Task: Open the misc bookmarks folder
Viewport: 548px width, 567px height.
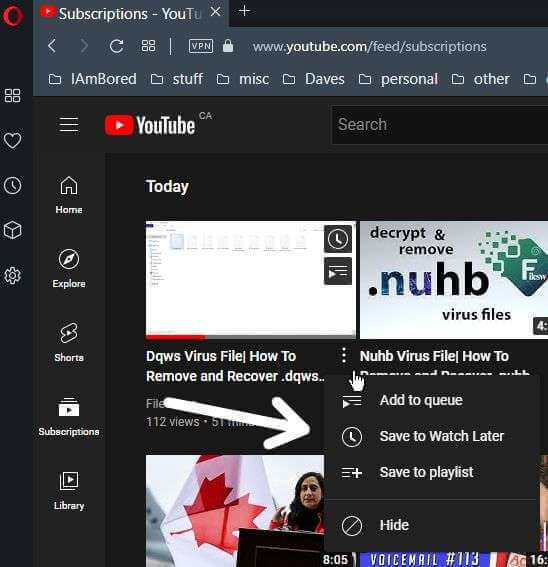Action: 243,79
